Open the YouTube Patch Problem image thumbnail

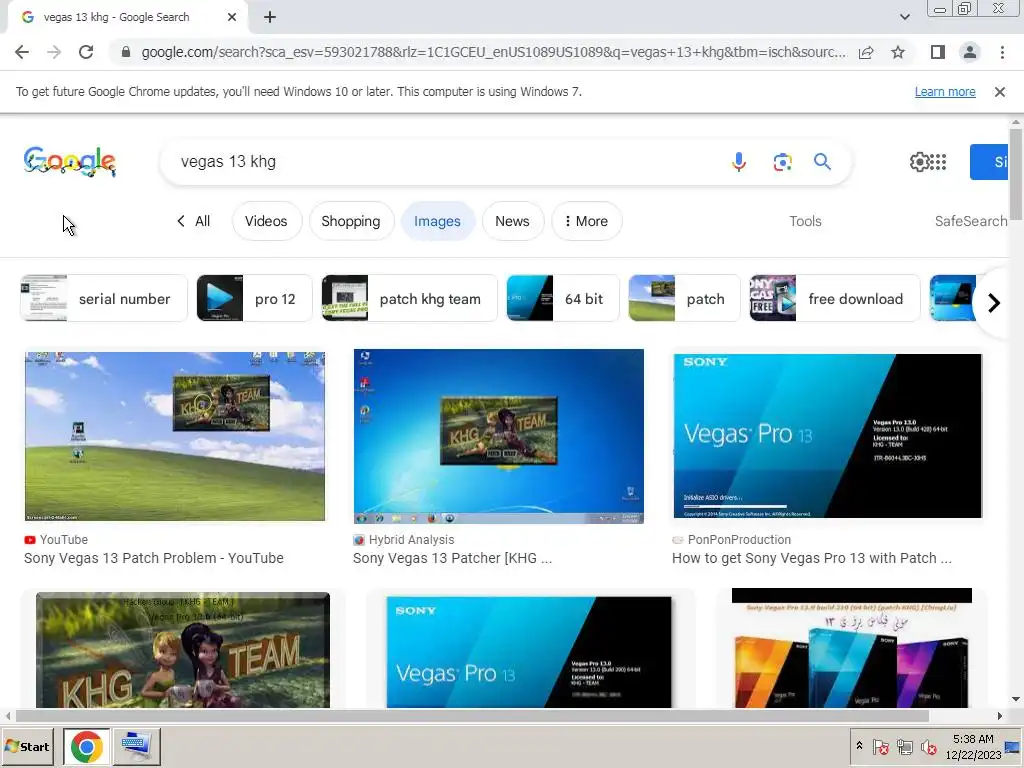[175, 436]
